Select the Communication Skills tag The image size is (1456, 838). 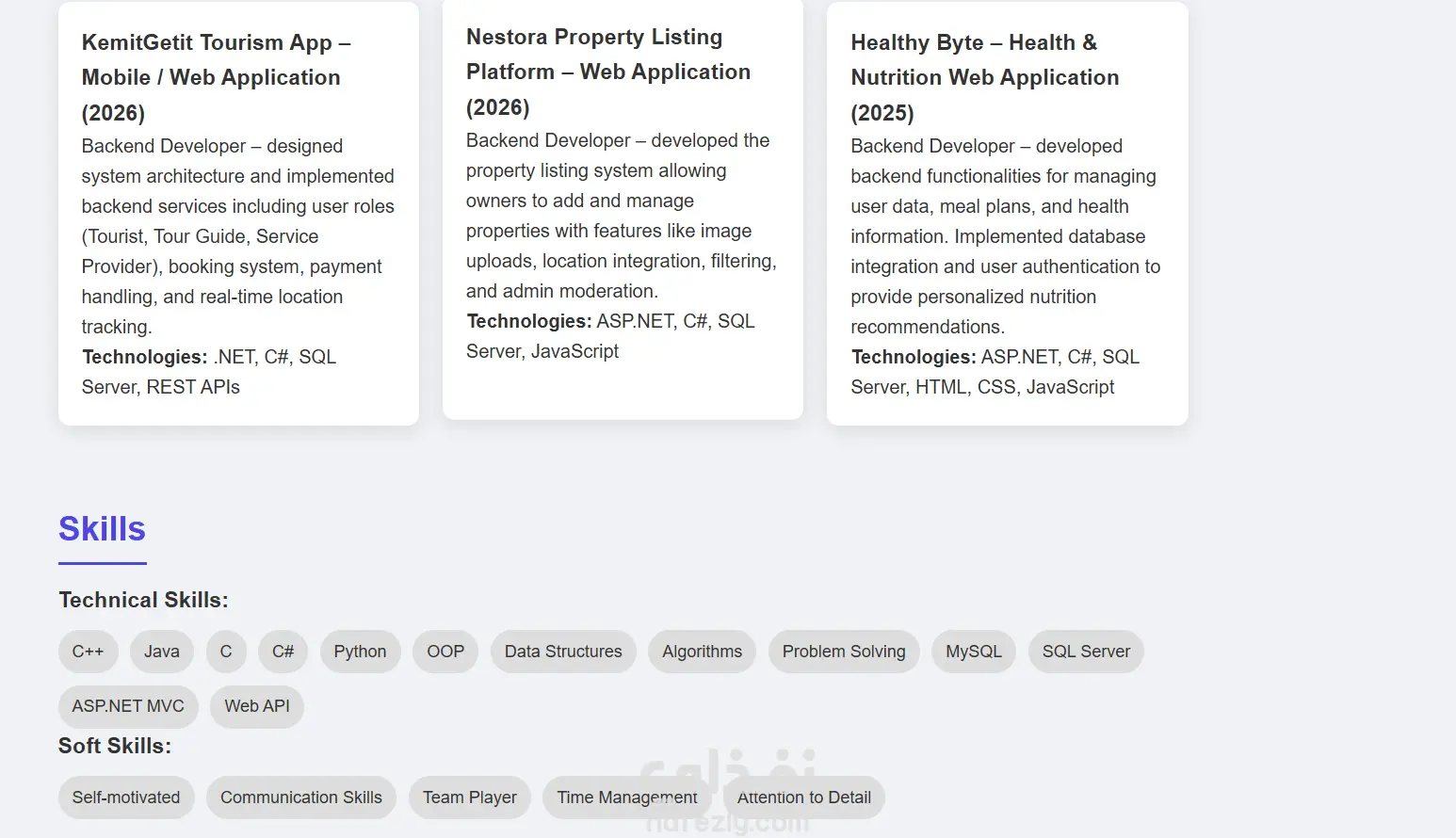click(x=301, y=798)
